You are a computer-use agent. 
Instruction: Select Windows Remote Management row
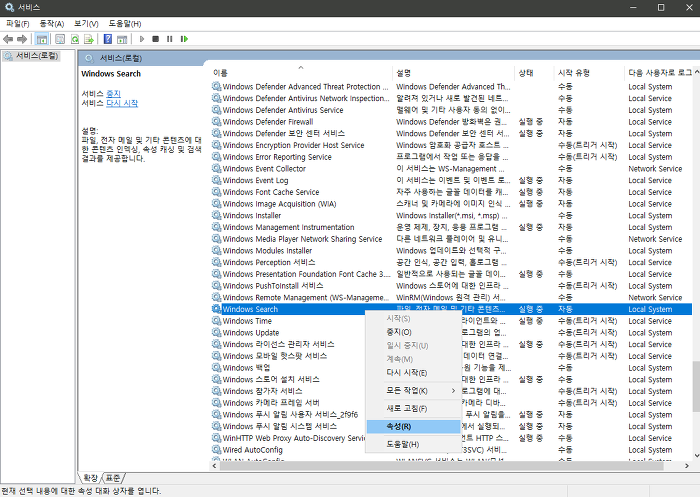[451, 297]
